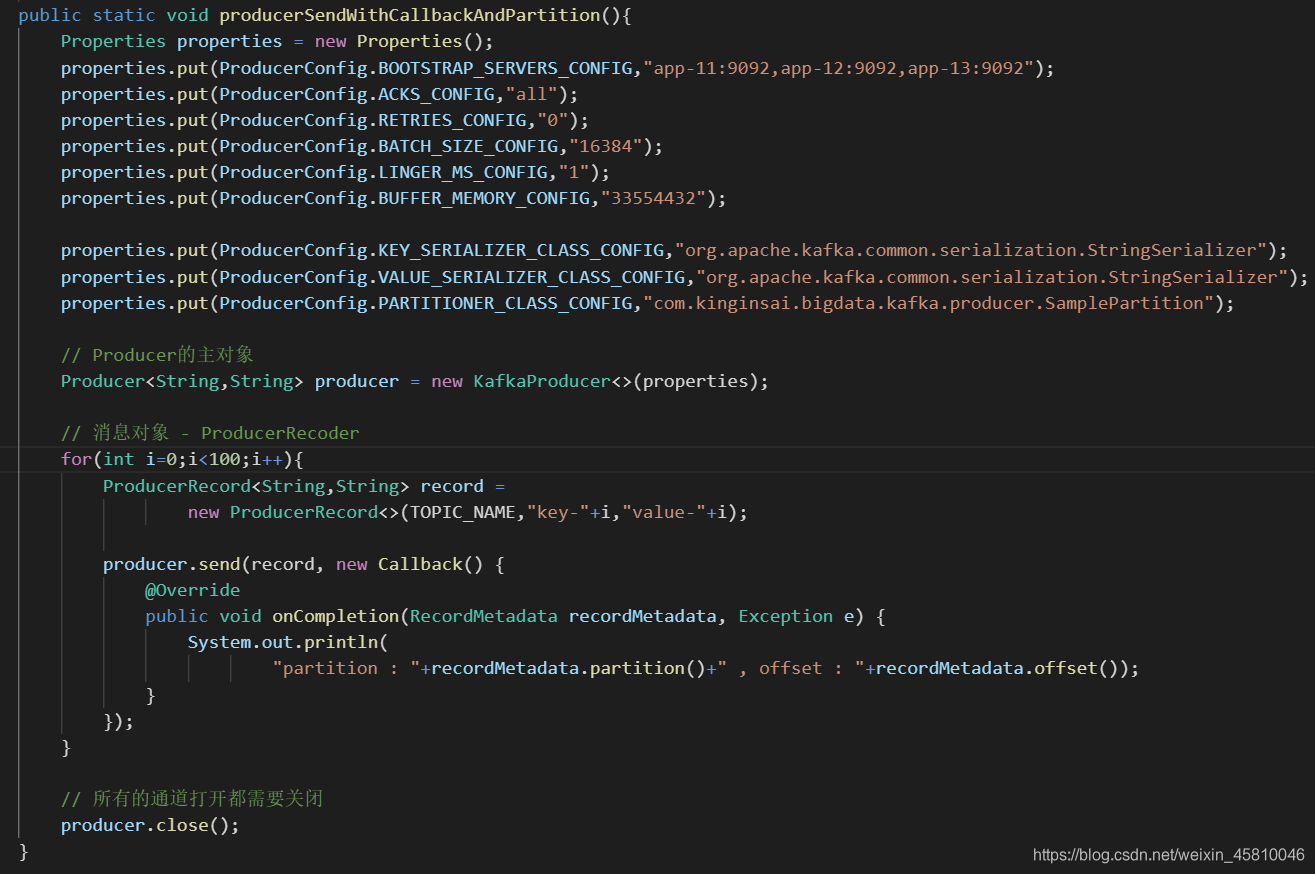Click the comment "// 消息对象 - ProducerRecoder"
Image resolution: width=1315 pixels, height=874 pixels.
tap(210, 433)
